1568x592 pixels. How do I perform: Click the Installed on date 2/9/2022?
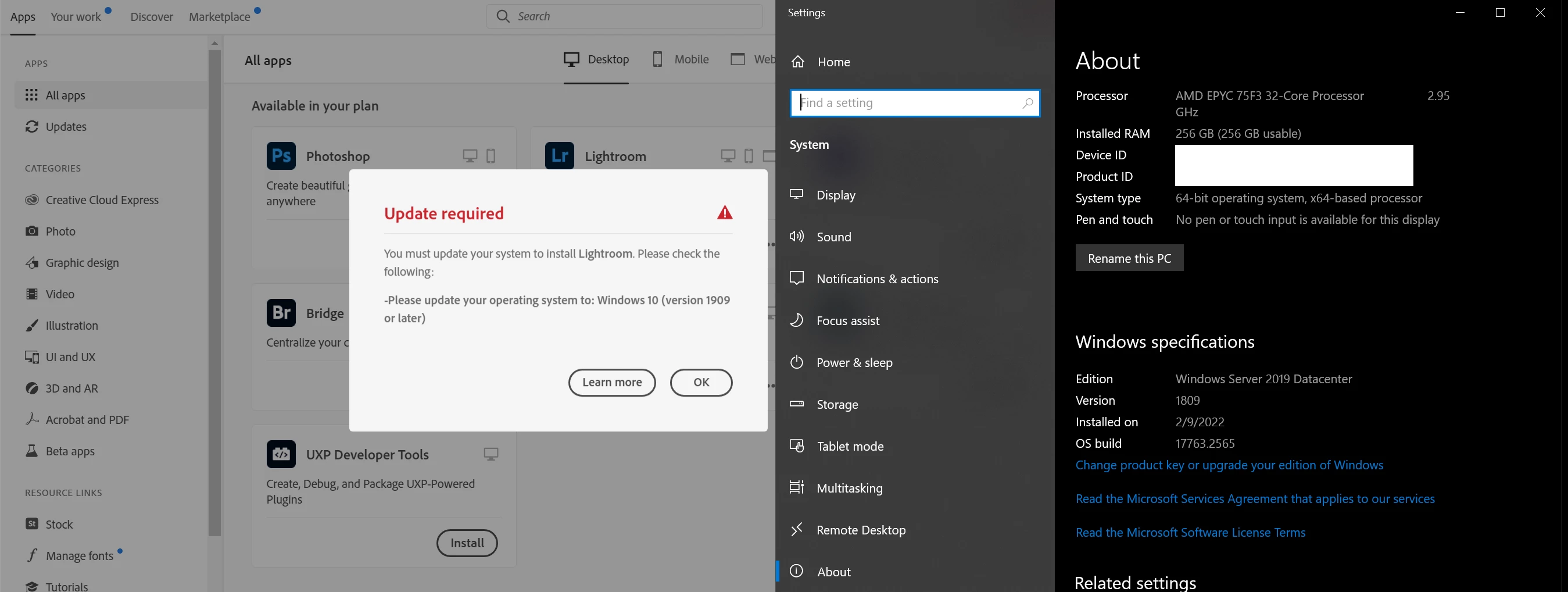point(1200,422)
